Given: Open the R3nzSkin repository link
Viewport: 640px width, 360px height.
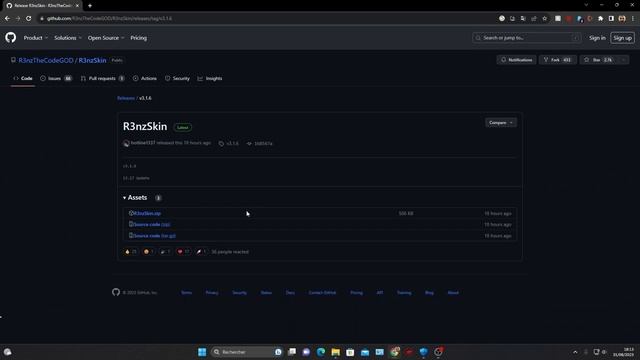Looking at the screenshot, I should click(92, 60).
